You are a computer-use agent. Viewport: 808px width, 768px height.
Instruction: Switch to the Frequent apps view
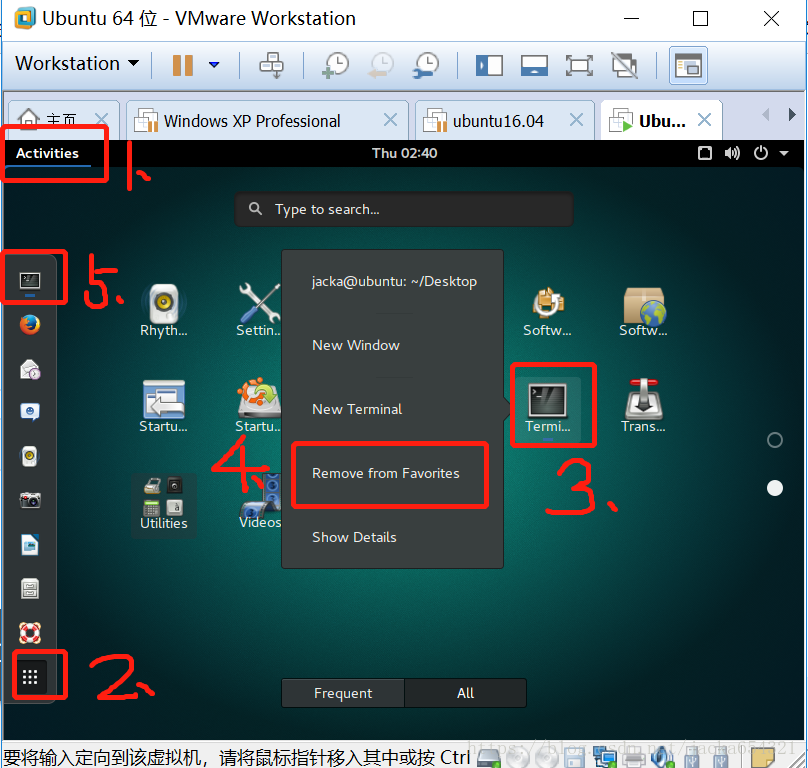[343, 693]
